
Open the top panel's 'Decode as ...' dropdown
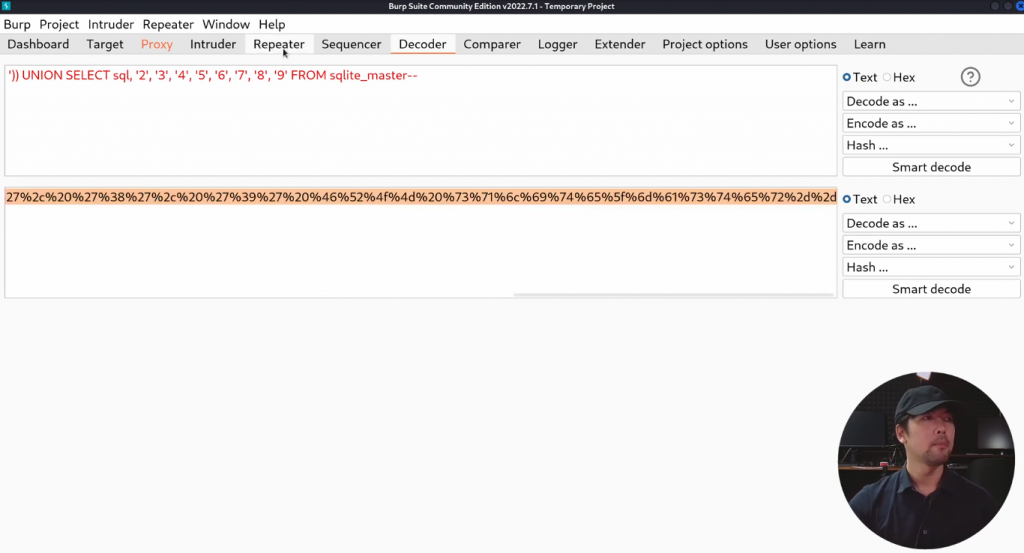click(931, 101)
